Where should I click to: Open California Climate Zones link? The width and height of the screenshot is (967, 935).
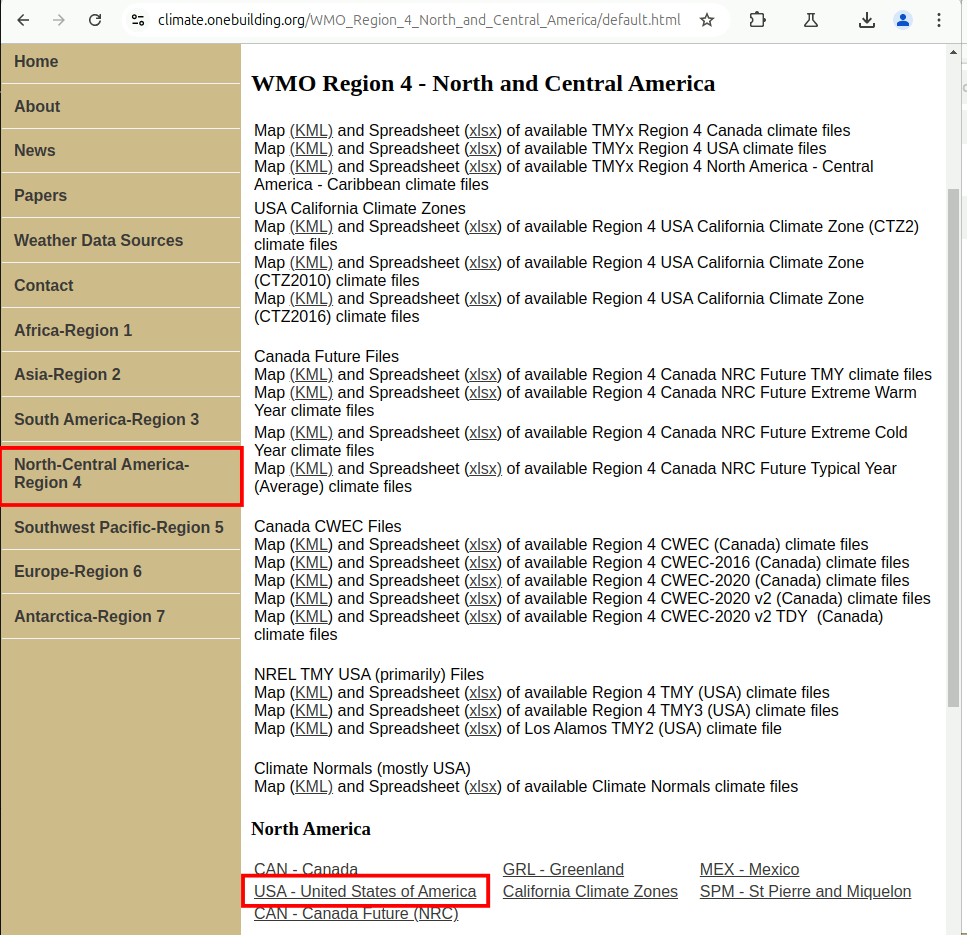pyautogui.click(x=590, y=892)
